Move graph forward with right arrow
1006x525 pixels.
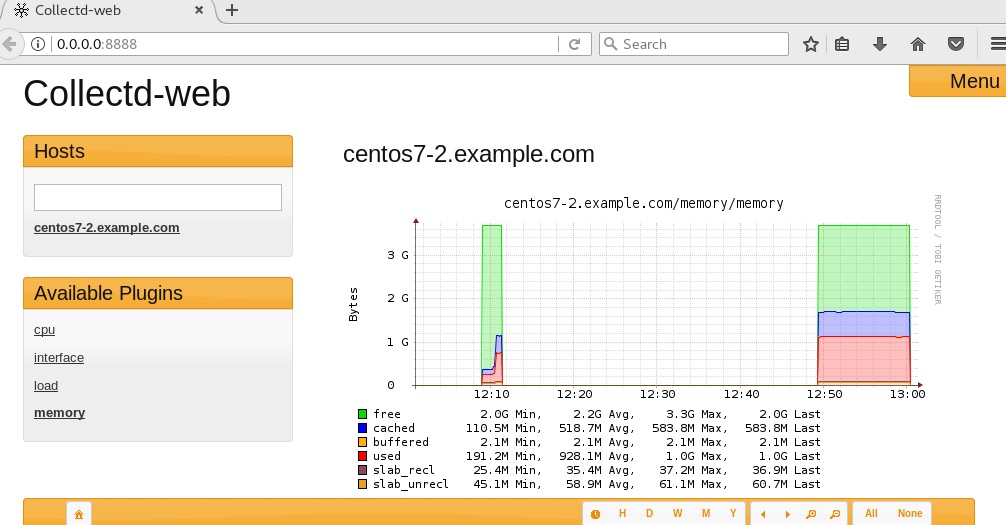(787, 514)
